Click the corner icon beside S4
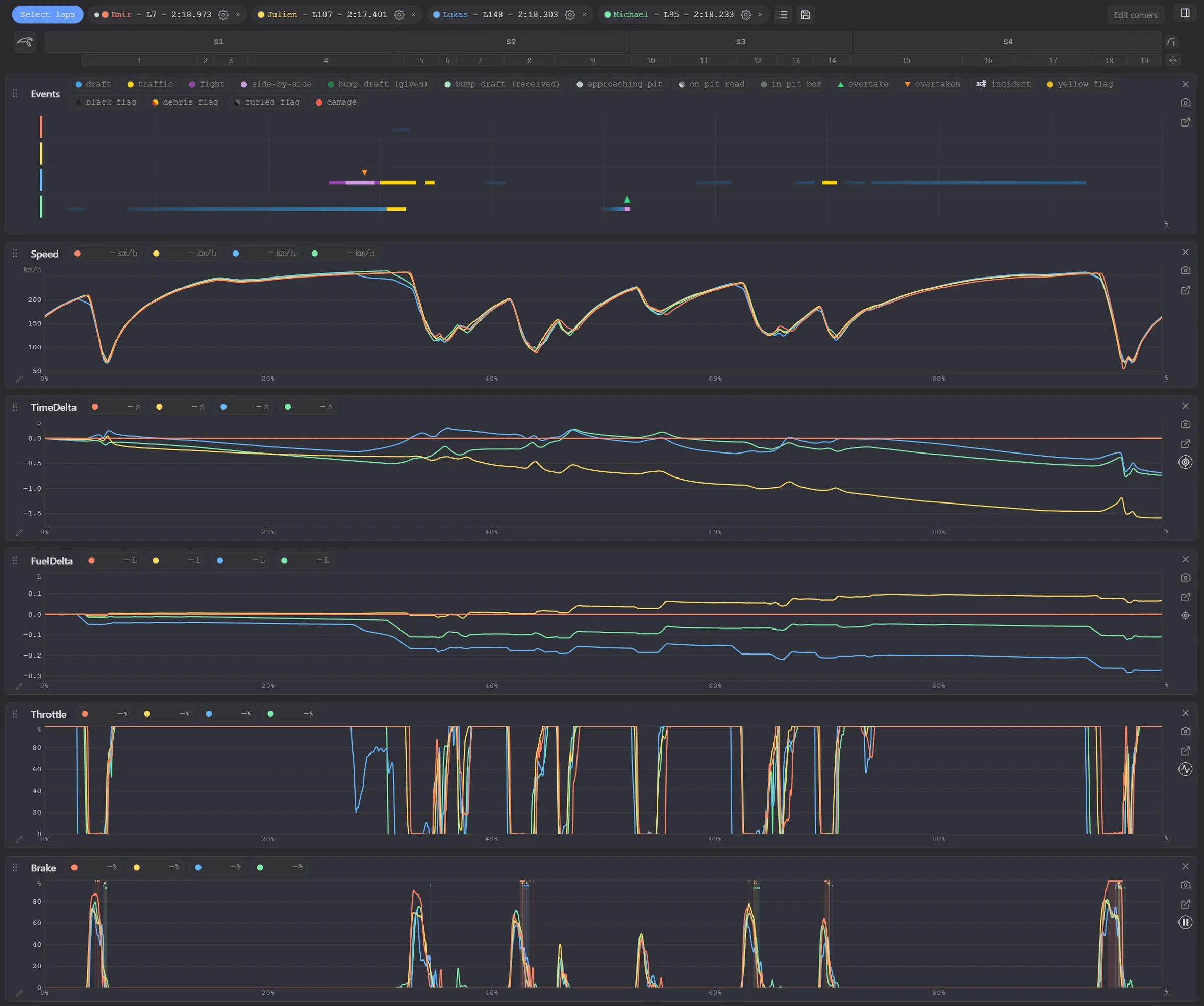This screenshot has width=1204, height=1006. click(1172, 42)
